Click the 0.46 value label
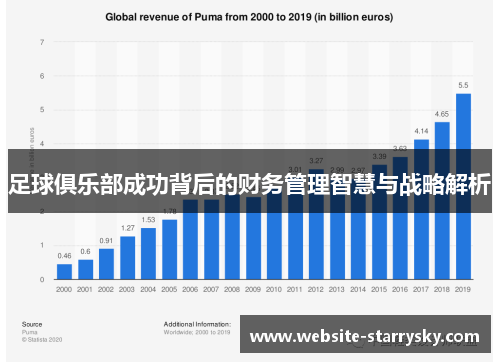Viewport: 500px width, 362px height. 64,256
